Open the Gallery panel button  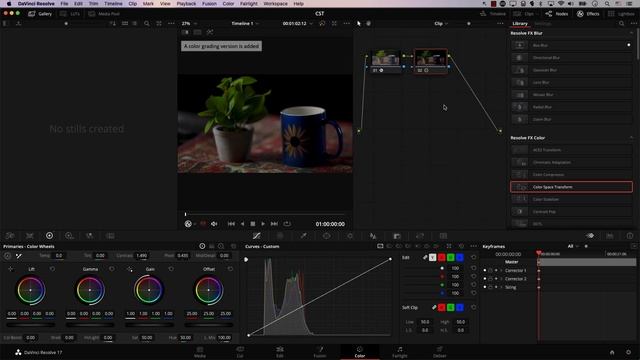tap(40, 13)
